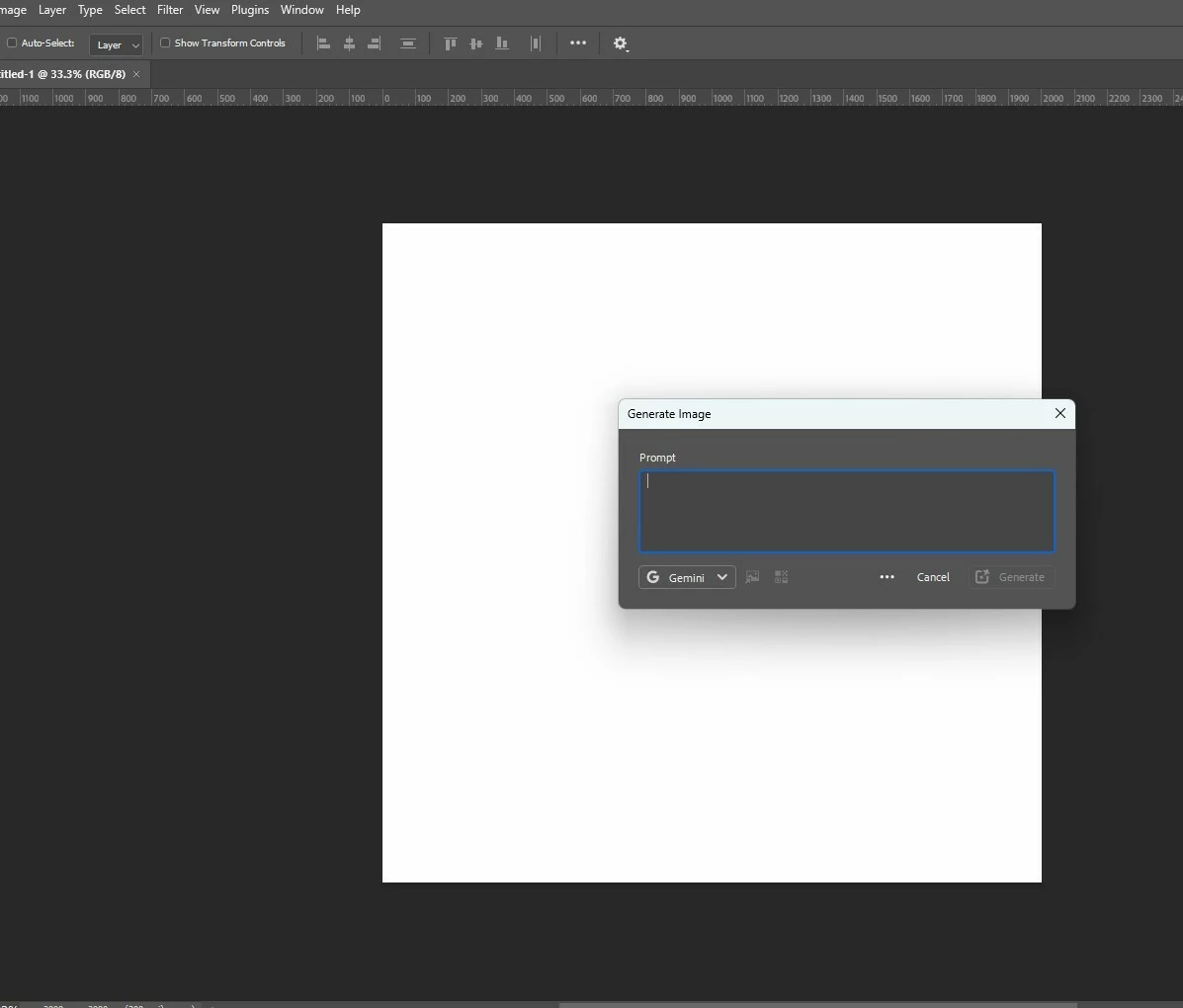Focus the Prompt text field
Viewport: 1183px width, 1008px height.
click(x=847, y=512)
